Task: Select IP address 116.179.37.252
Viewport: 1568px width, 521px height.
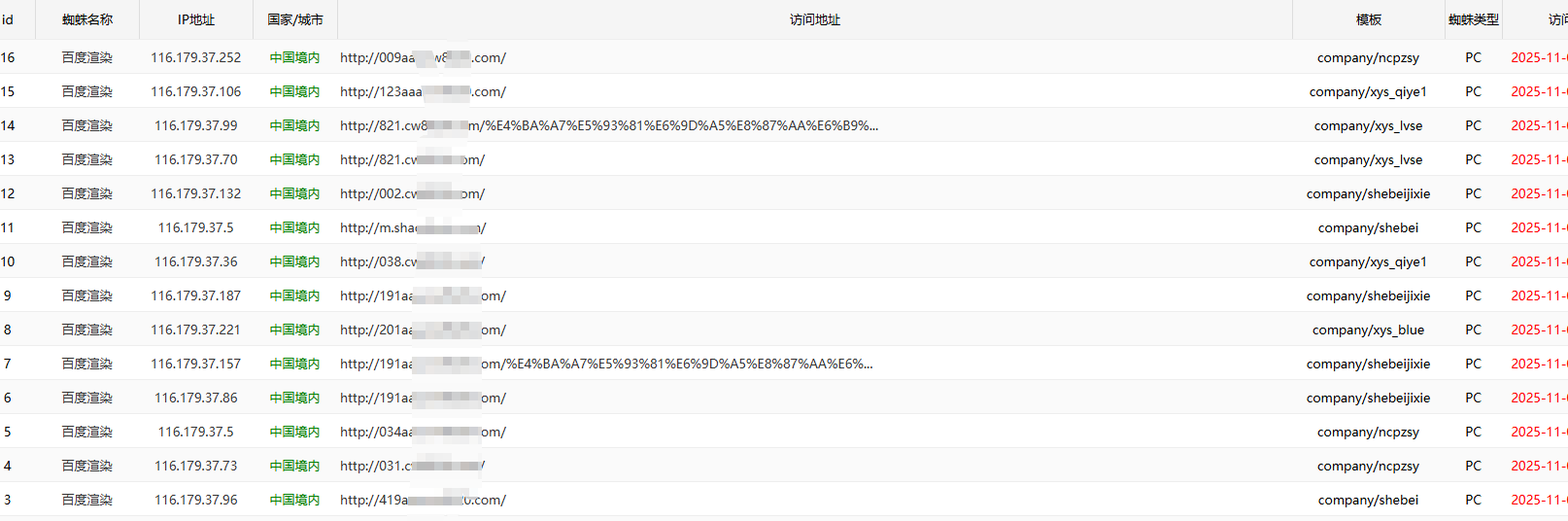Action: tap(196, 57)
